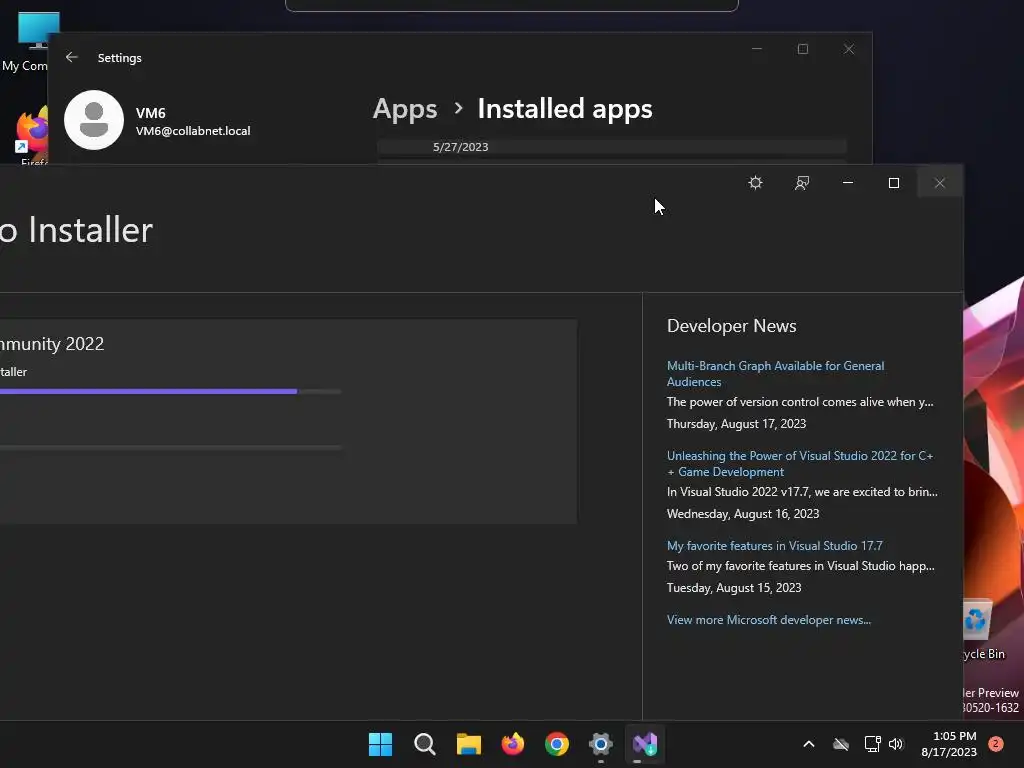1024x768 pixels.
Task: Open taskbar Search
Action: 424,744
